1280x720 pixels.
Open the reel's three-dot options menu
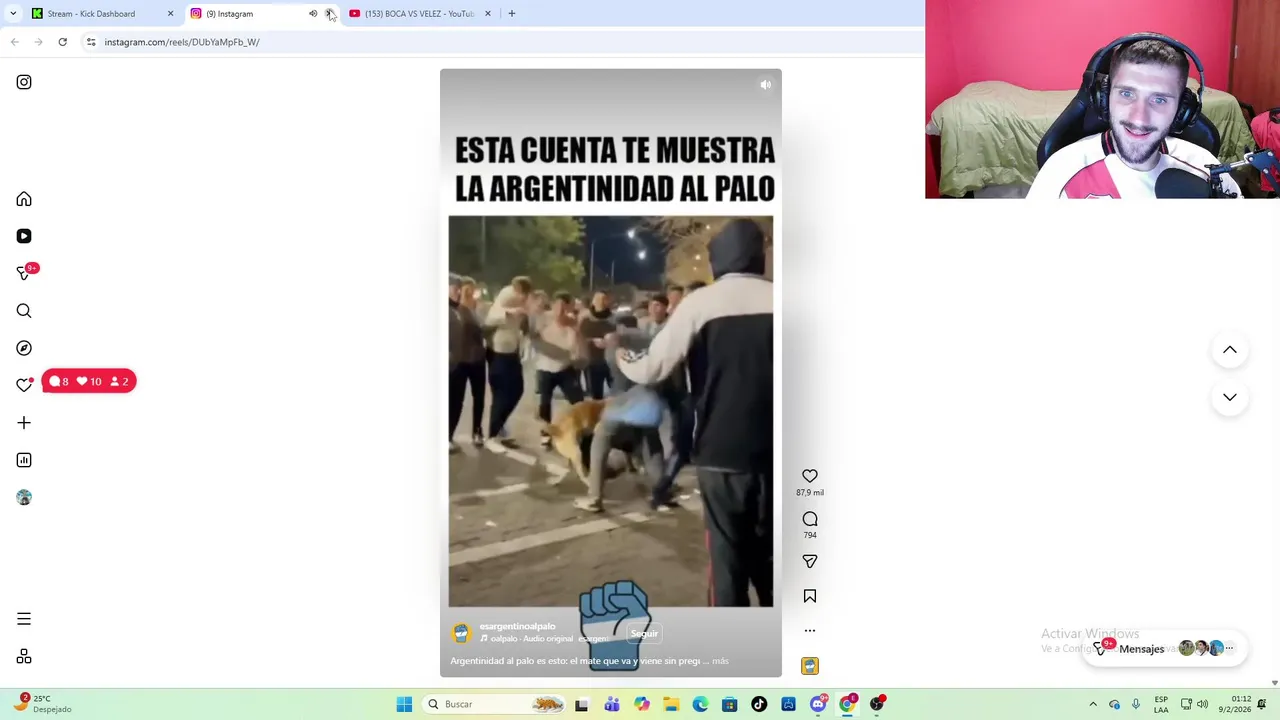pos(810,631)
